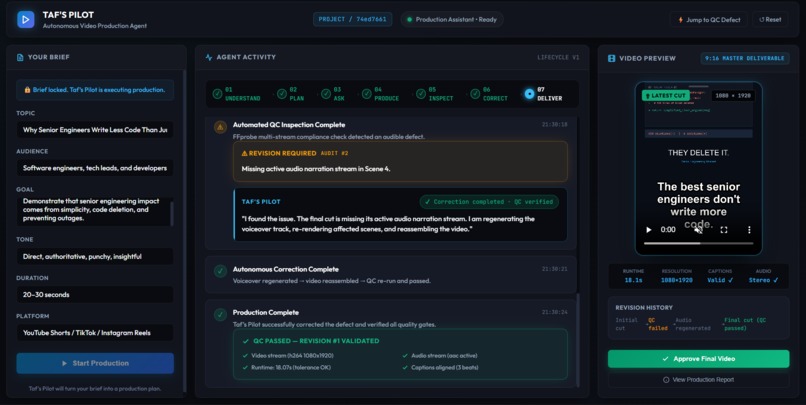Click the 9:16 Master Deliverable badge
The width and height of the screenshot is (806, 405).
tap(745, 59)
